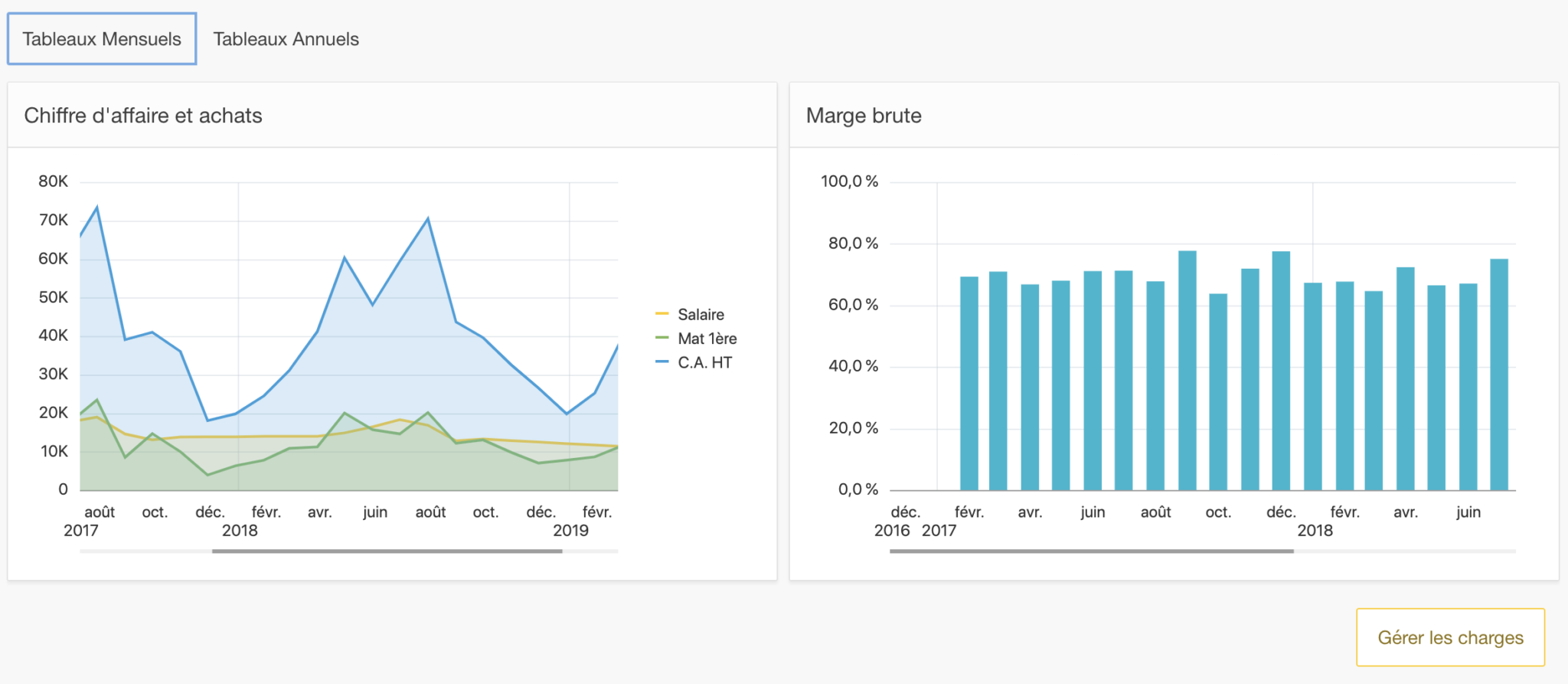Click the scrollbar thumb under Marge brute chart
This screenshot has width=1568, height=684.
(x=1091, y=551)
